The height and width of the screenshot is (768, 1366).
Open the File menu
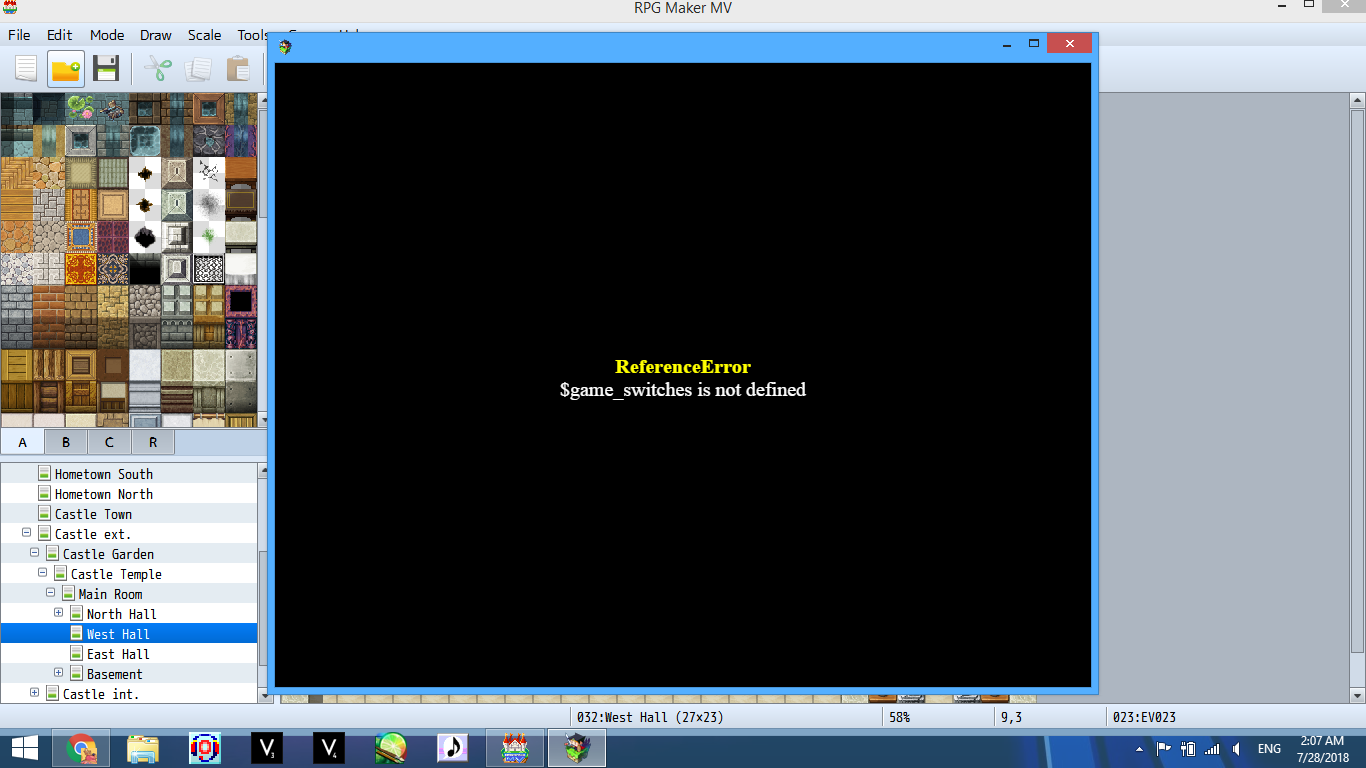(x=19, y=35)
